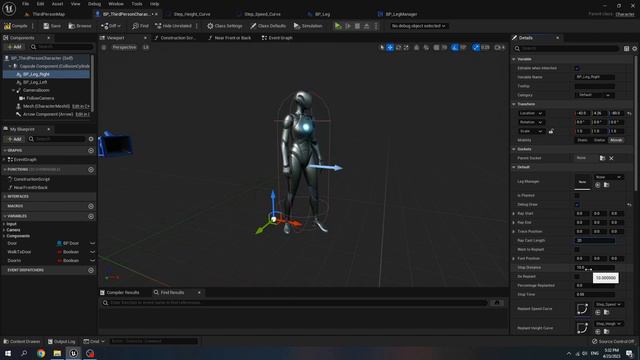Open the Tools menu

point(137,4)
